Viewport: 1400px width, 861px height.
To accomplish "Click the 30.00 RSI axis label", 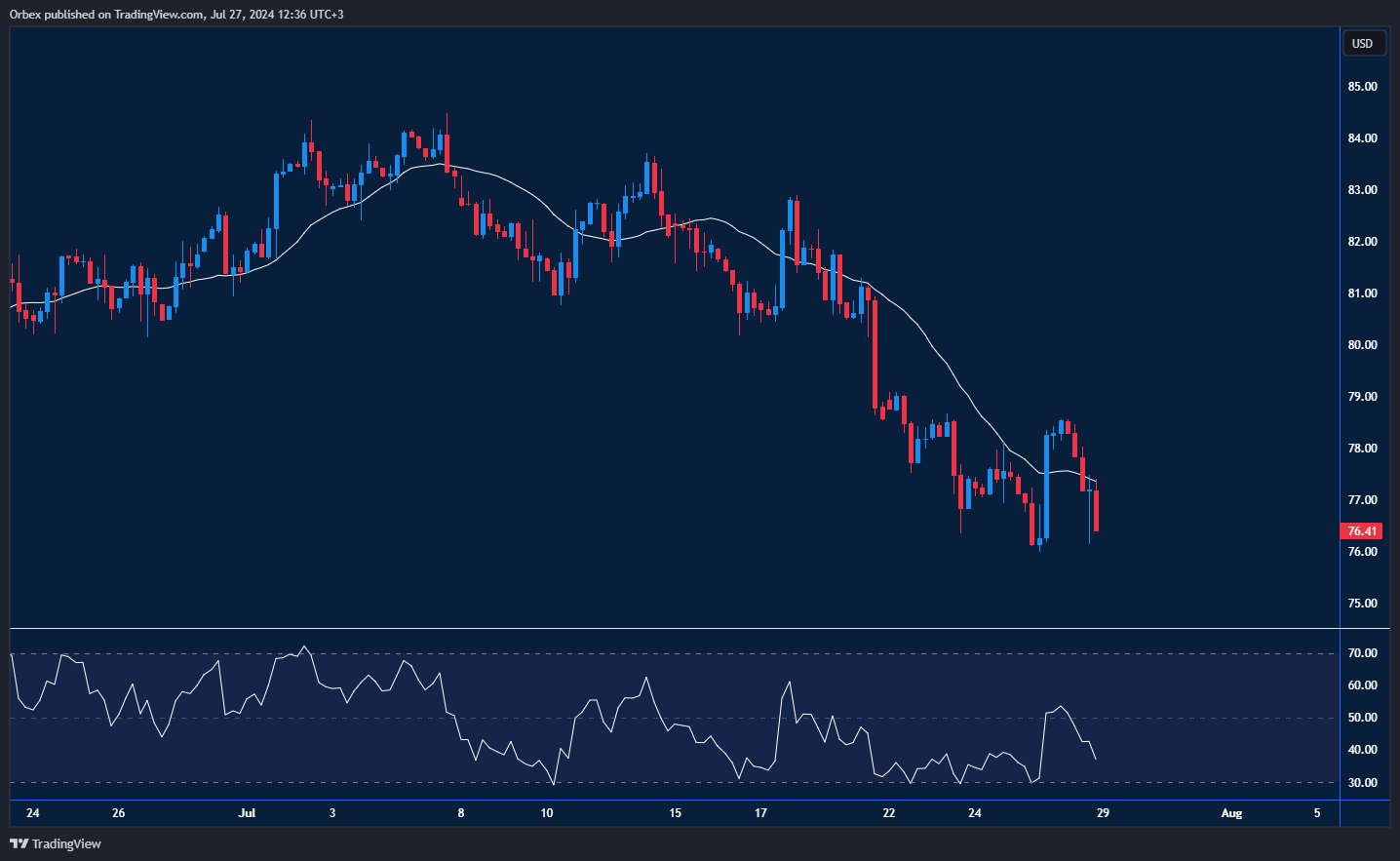I will pyautogui.click(x=1362, y=783).
